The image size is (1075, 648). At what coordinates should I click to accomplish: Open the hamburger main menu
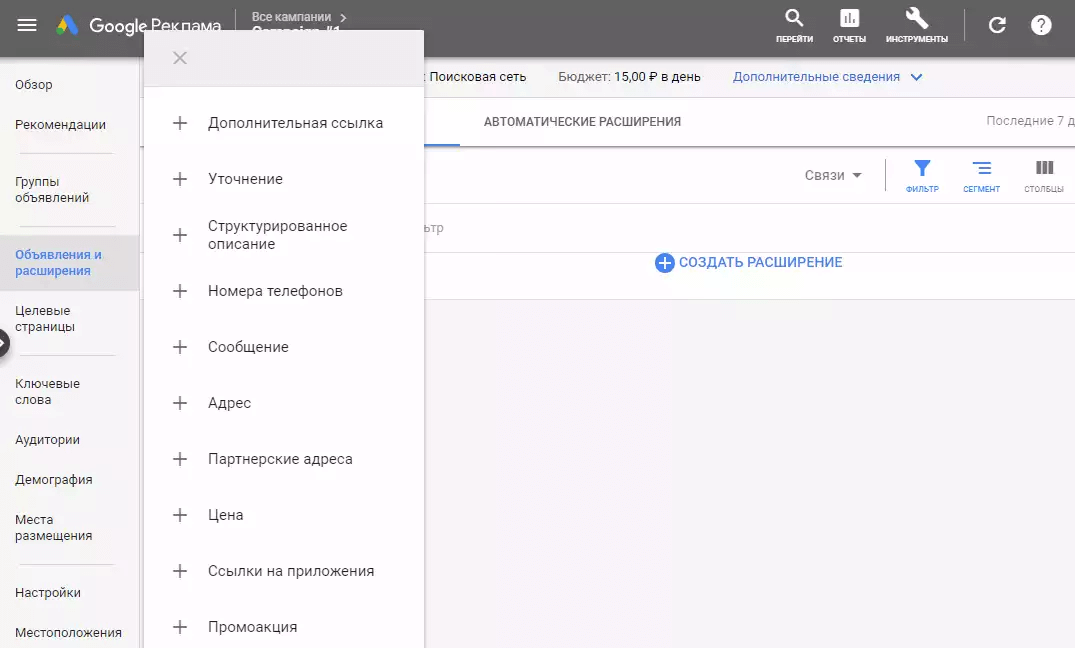pos(27,25)
